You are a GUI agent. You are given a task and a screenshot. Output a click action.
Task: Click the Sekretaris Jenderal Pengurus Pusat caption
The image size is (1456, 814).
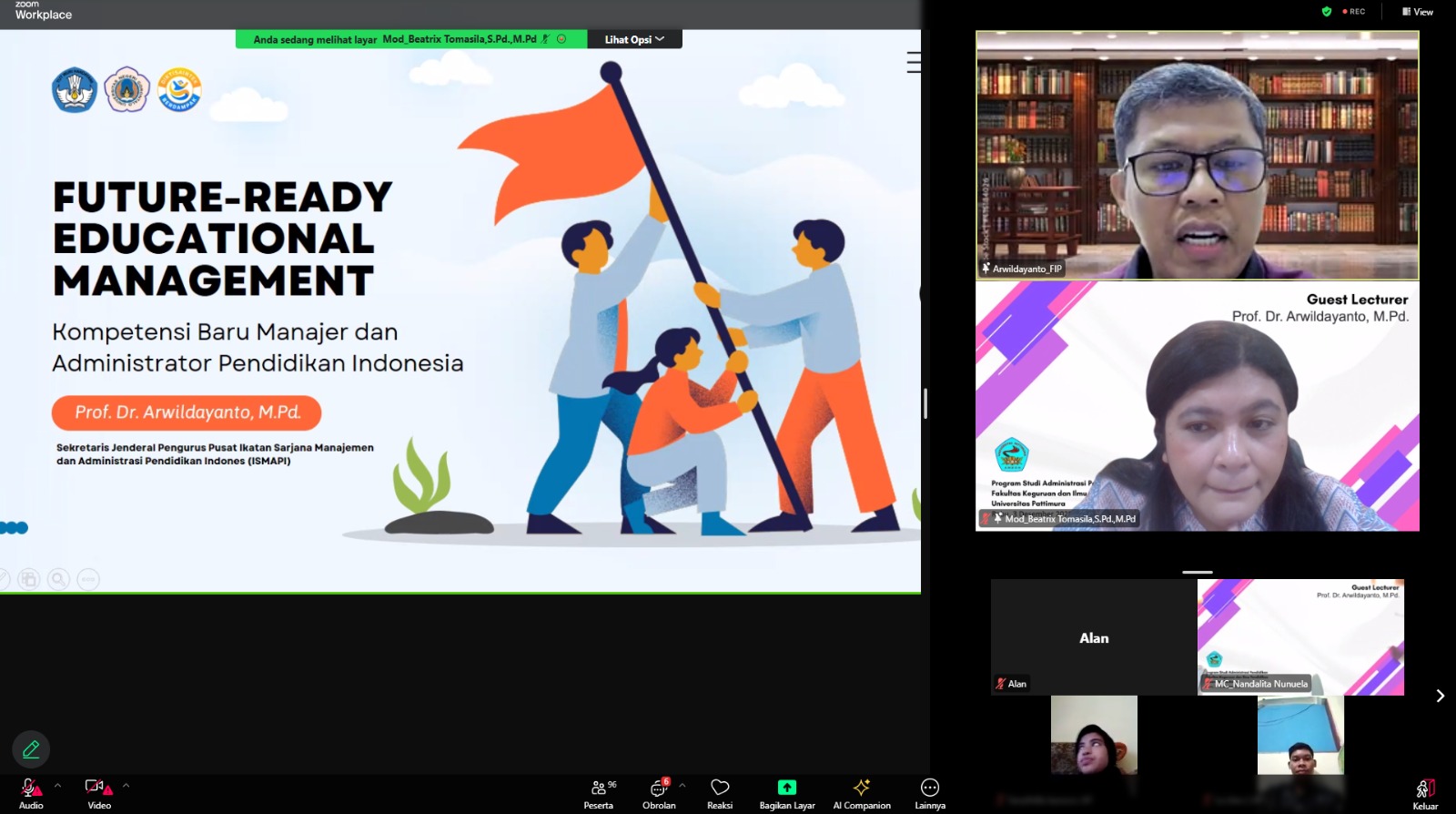215,454
